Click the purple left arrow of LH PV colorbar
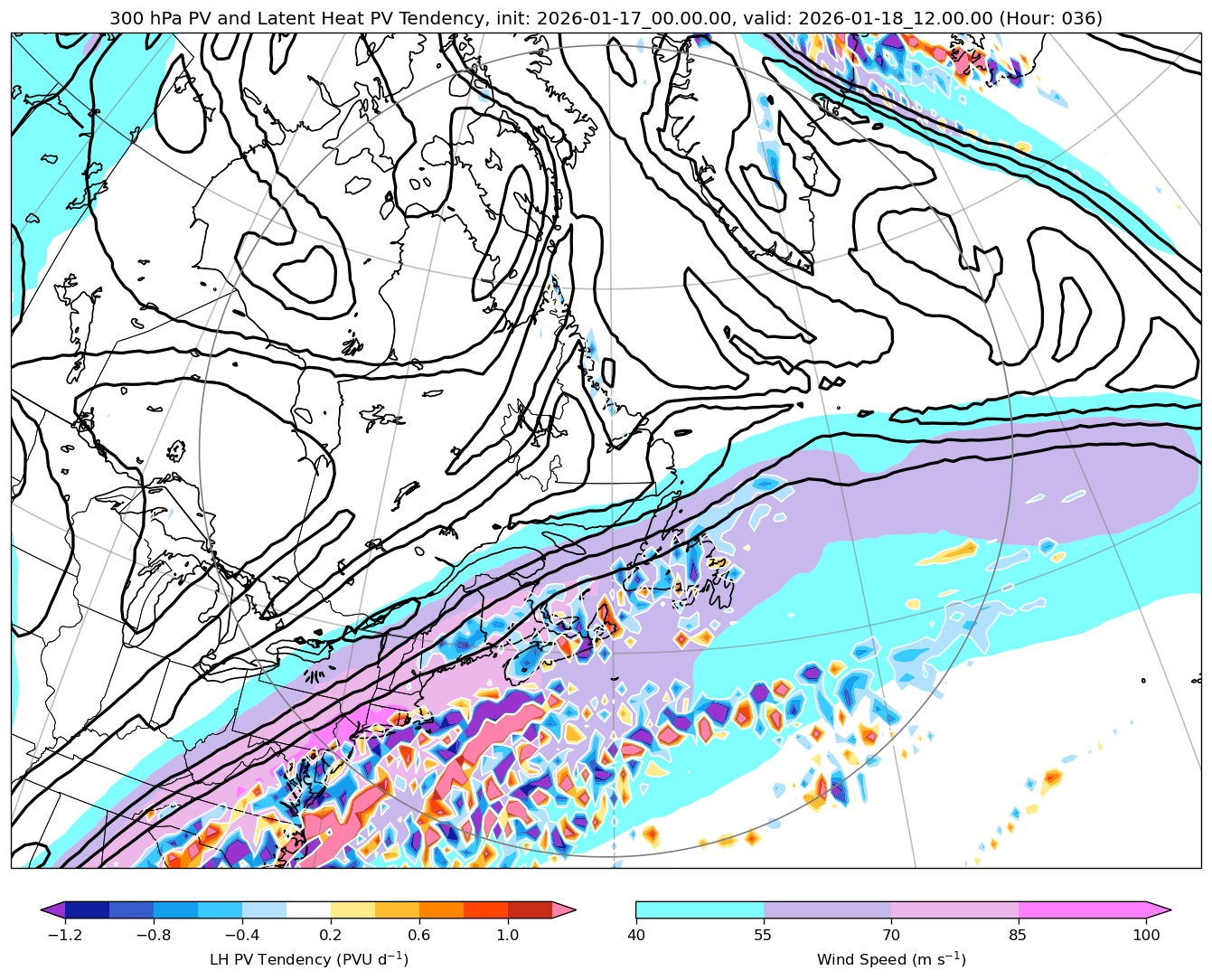The height and width of the screenshot is (980, 1212). coord(54,910)
